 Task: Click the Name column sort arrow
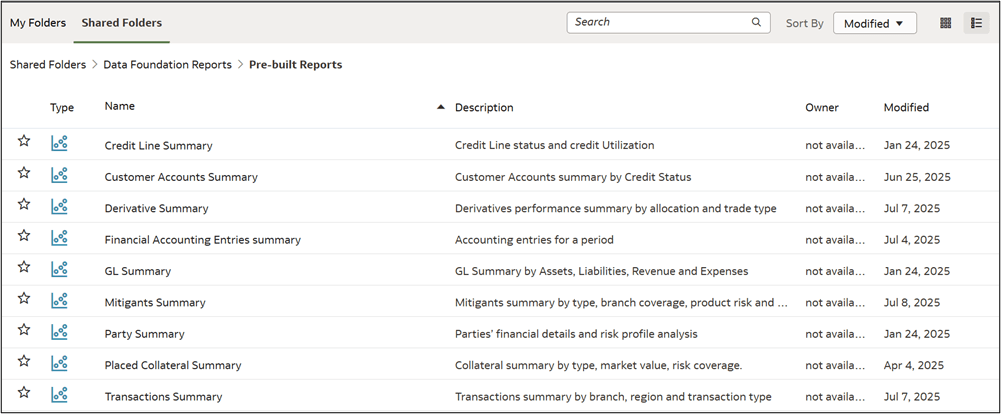point(441,107)
